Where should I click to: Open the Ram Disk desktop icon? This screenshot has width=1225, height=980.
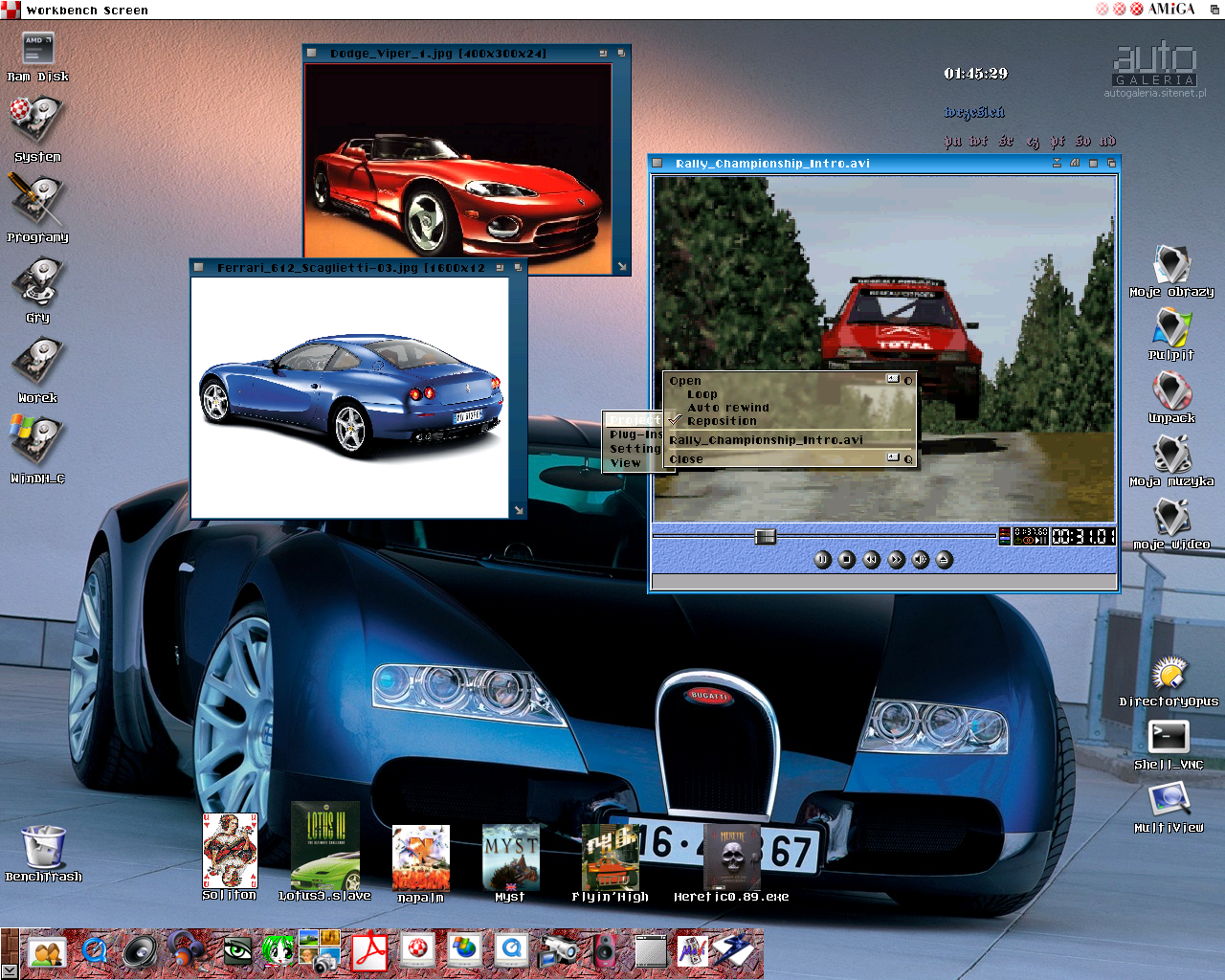[37, 49]
